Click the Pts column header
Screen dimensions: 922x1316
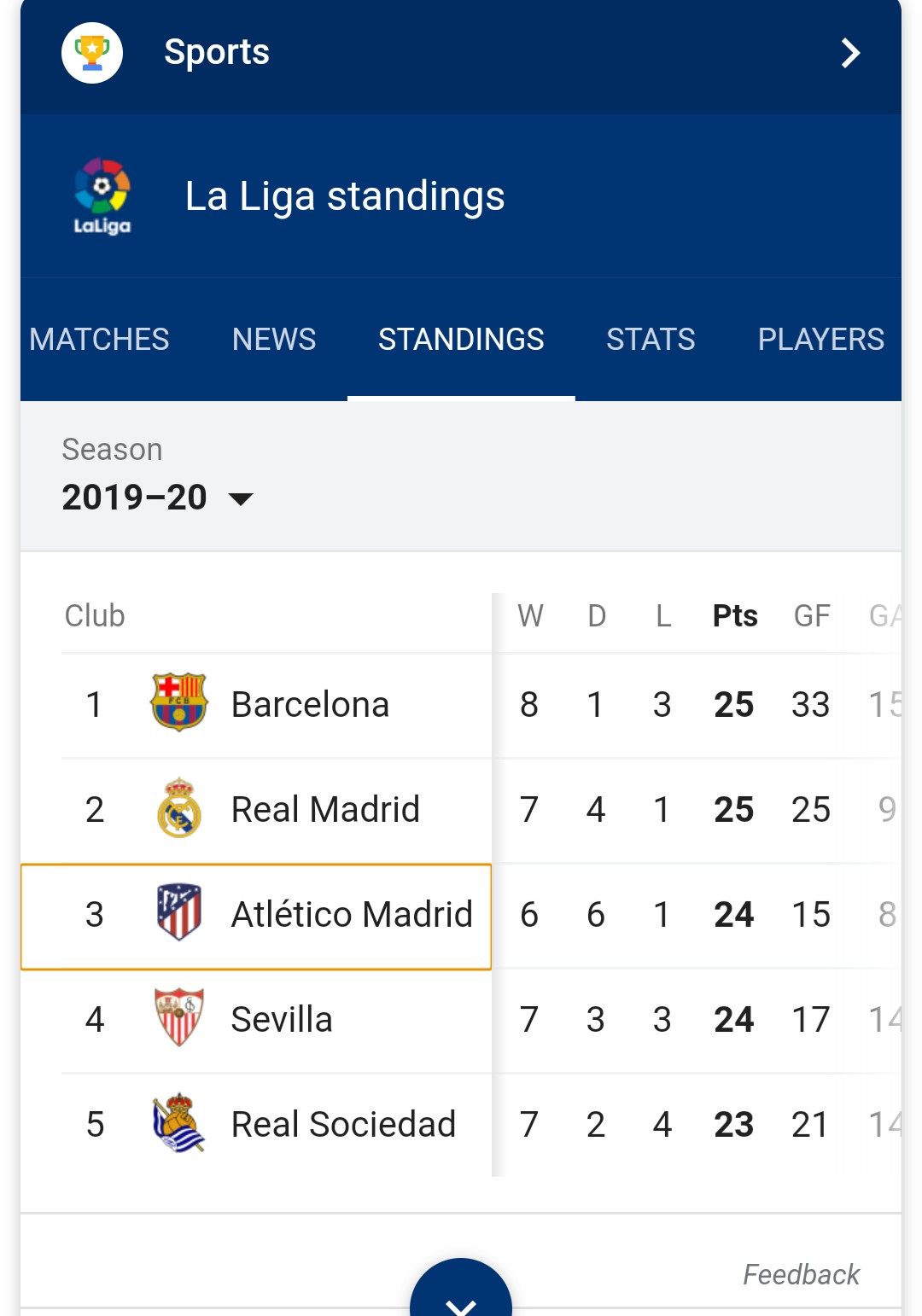(735, 616)
